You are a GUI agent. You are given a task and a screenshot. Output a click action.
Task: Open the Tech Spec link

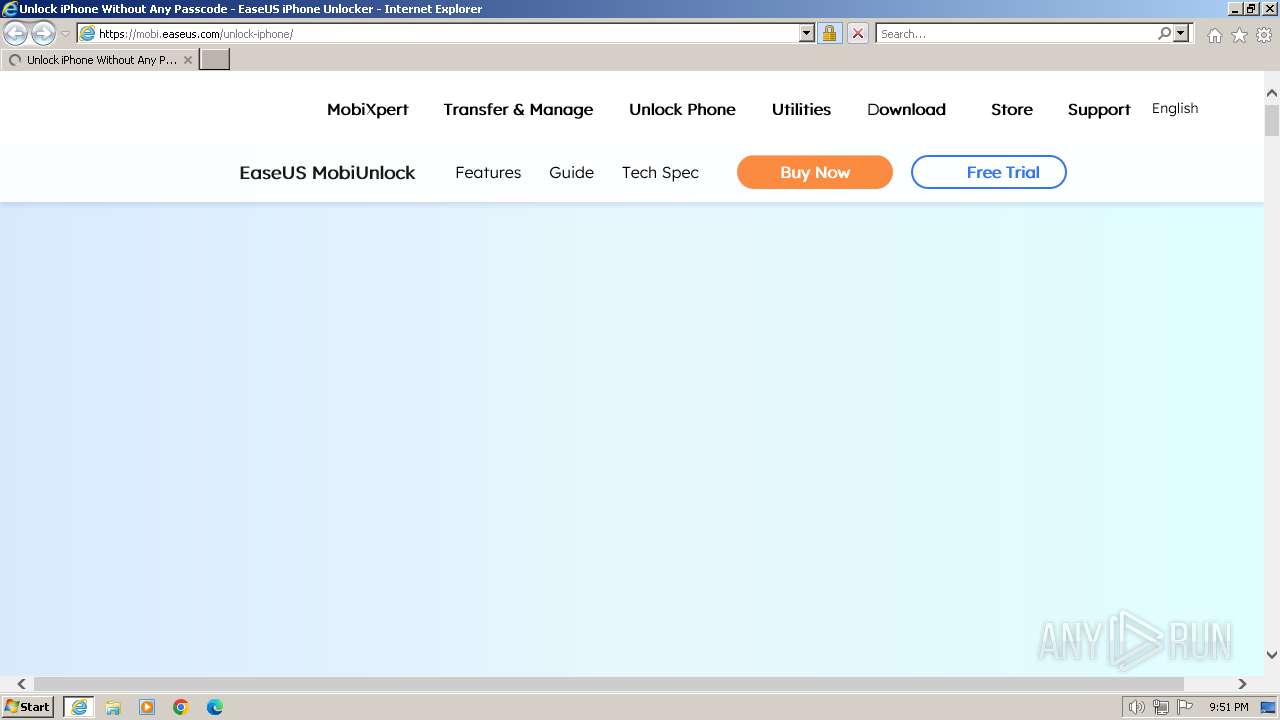coord(660,173)
